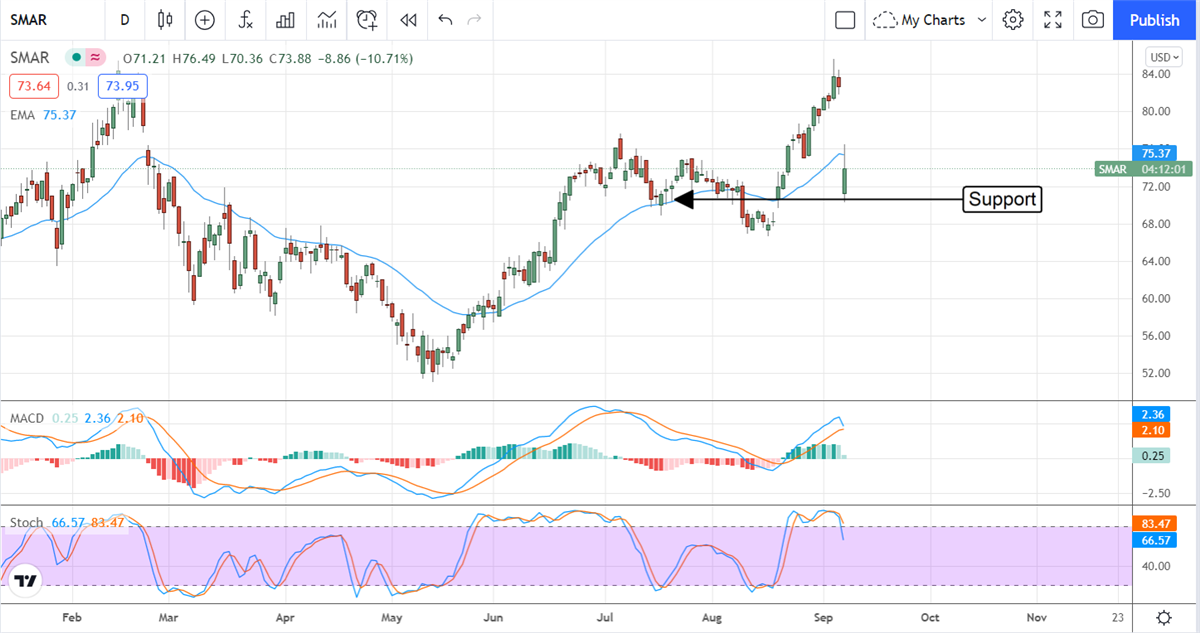Viewport: 1200px width, 633px height.
Task: Click the Jun label on the time axis
Action: 493,618
